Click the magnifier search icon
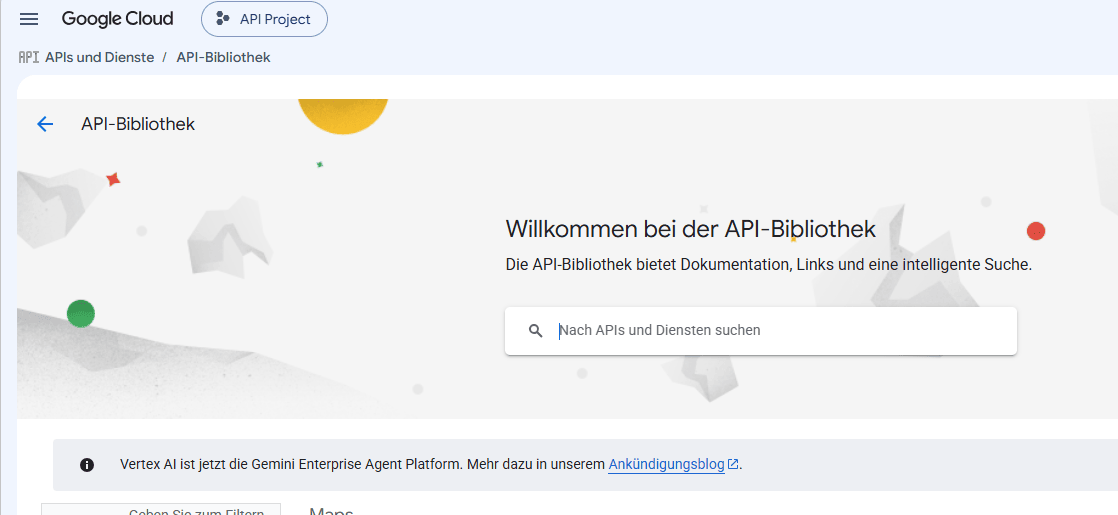The width and height of the screenshot is (1118, 515). tap(536, 330)
